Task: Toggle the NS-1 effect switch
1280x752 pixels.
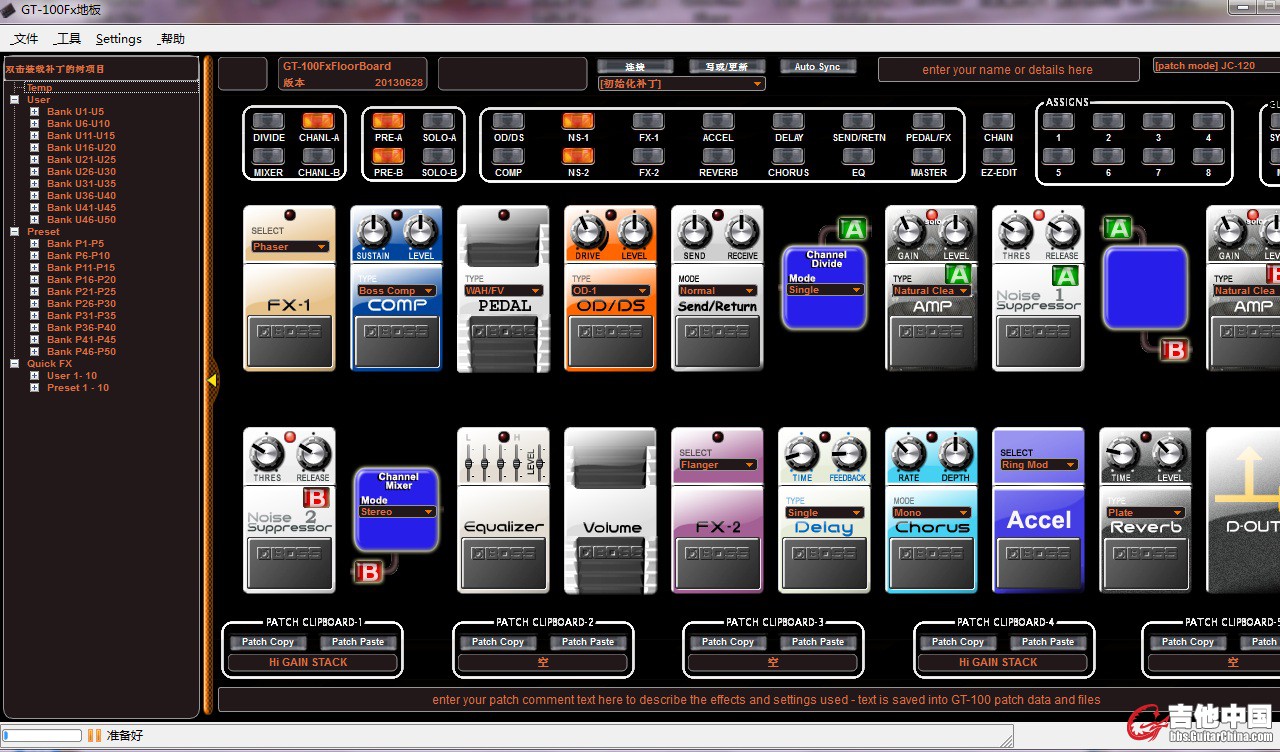Action: tap(578, 122)
